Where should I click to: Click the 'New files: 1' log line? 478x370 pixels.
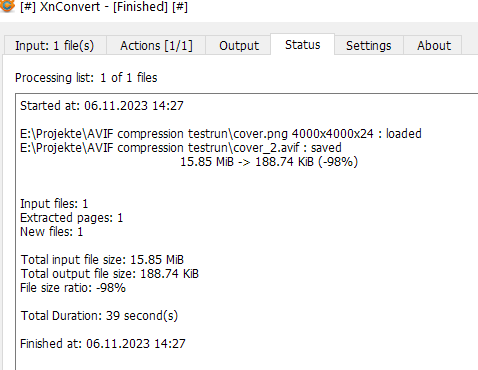click(51, 232)
